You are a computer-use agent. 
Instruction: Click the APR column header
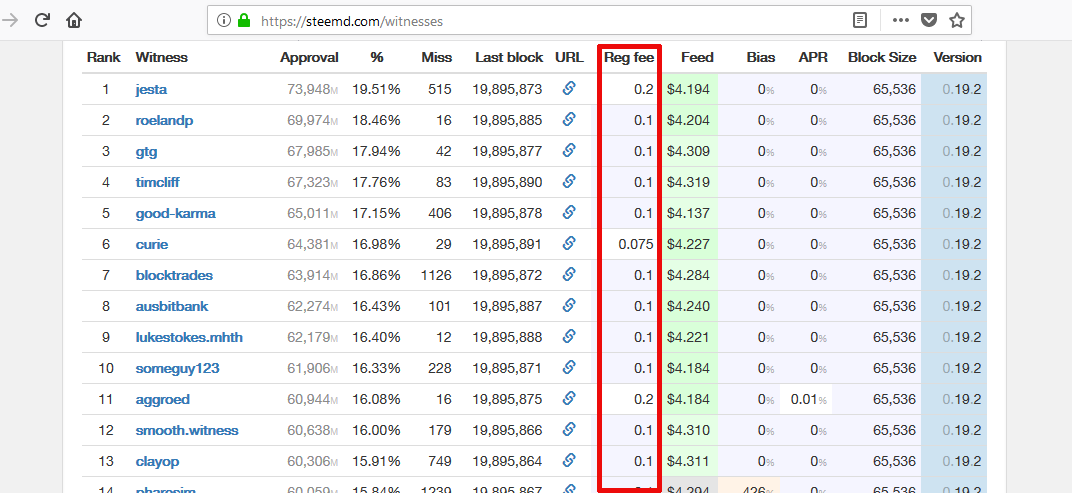[814, 57]
